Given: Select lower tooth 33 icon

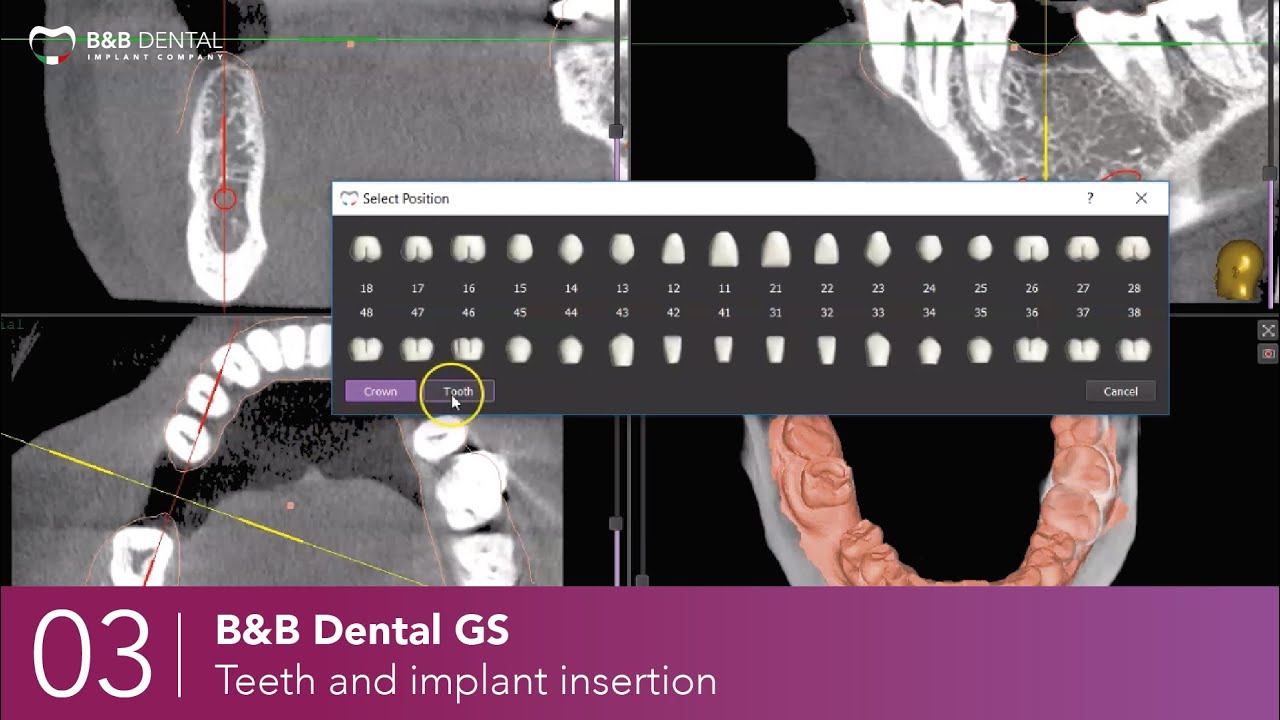Looking at the screenshot, I should [x=877, y=349].
